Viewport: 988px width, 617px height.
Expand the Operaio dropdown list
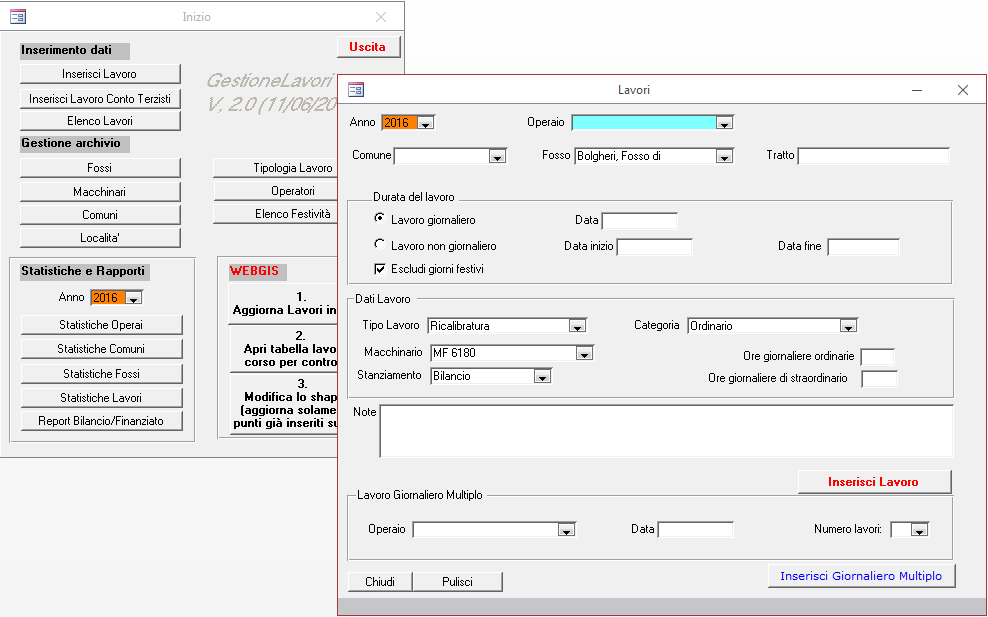coord(723,124)
